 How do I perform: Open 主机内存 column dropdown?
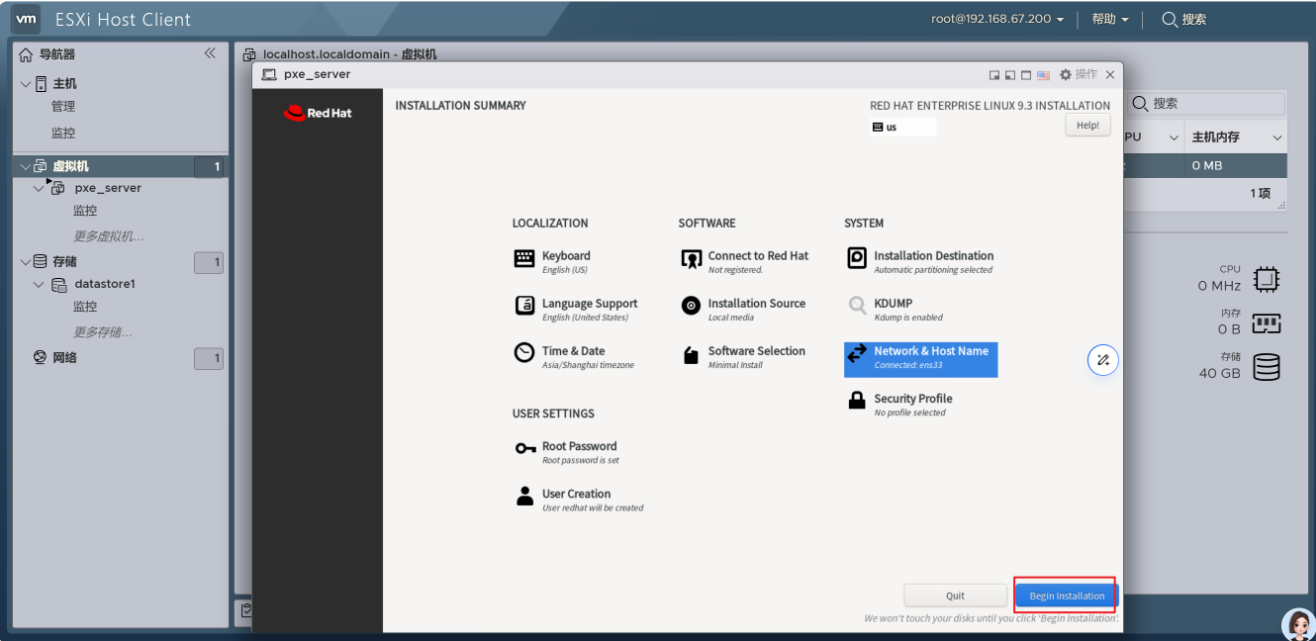click(x=1277, y=137)
